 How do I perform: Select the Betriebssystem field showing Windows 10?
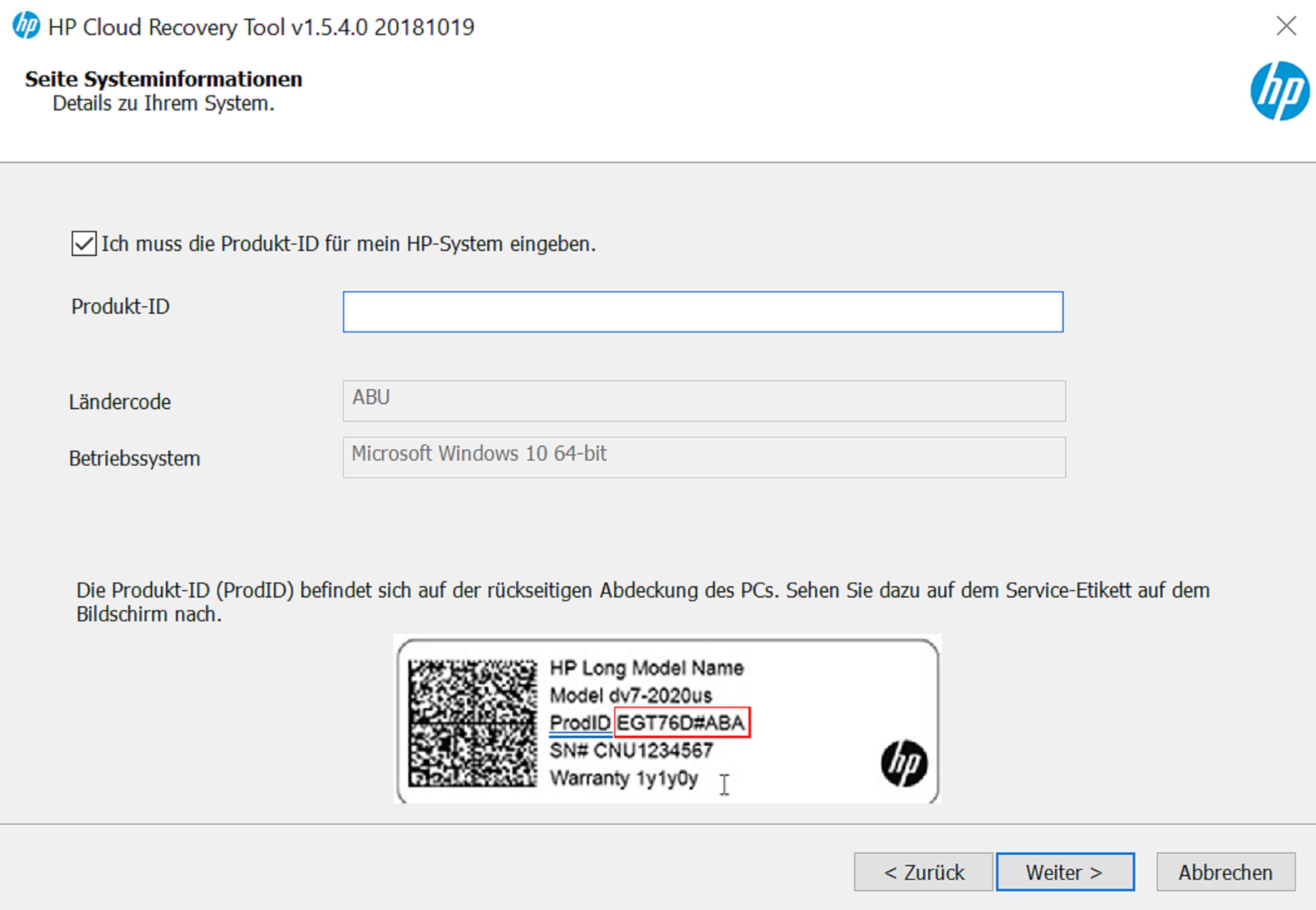704,458
